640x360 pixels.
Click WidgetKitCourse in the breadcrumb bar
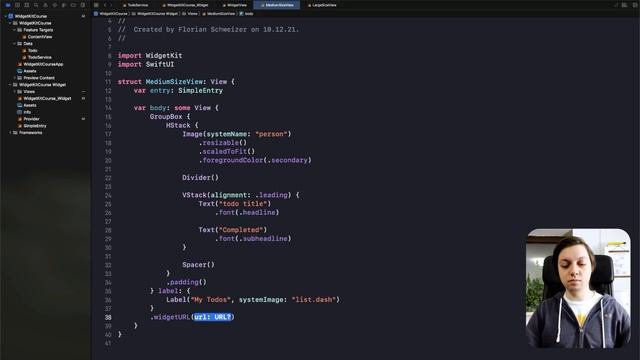pos(111,13)
